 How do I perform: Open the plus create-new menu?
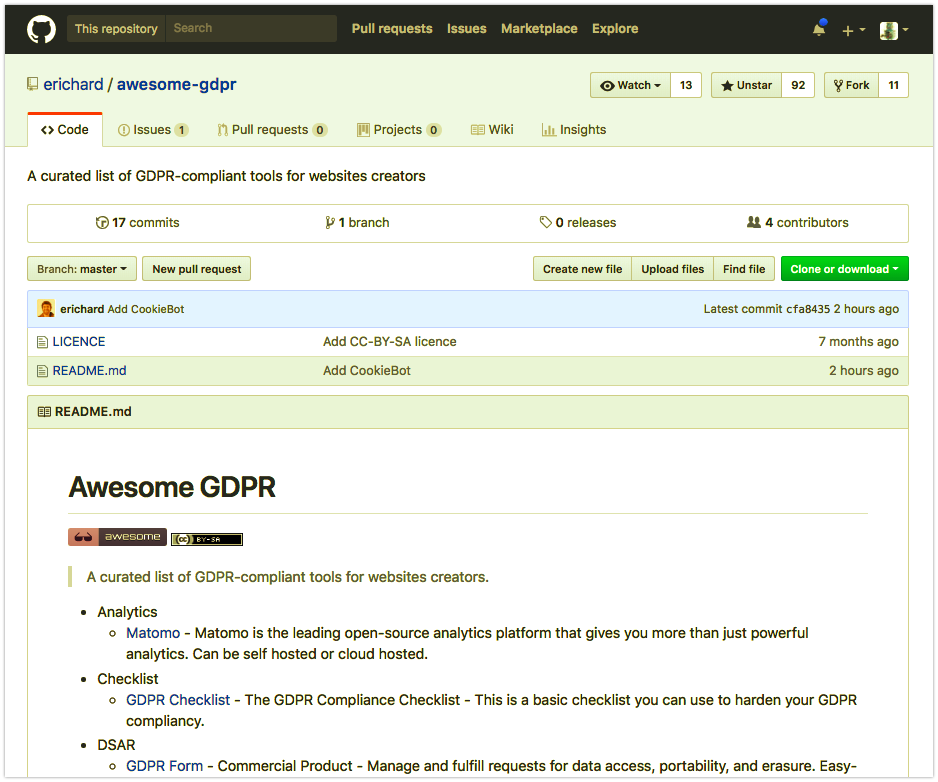tap(854, 30)
